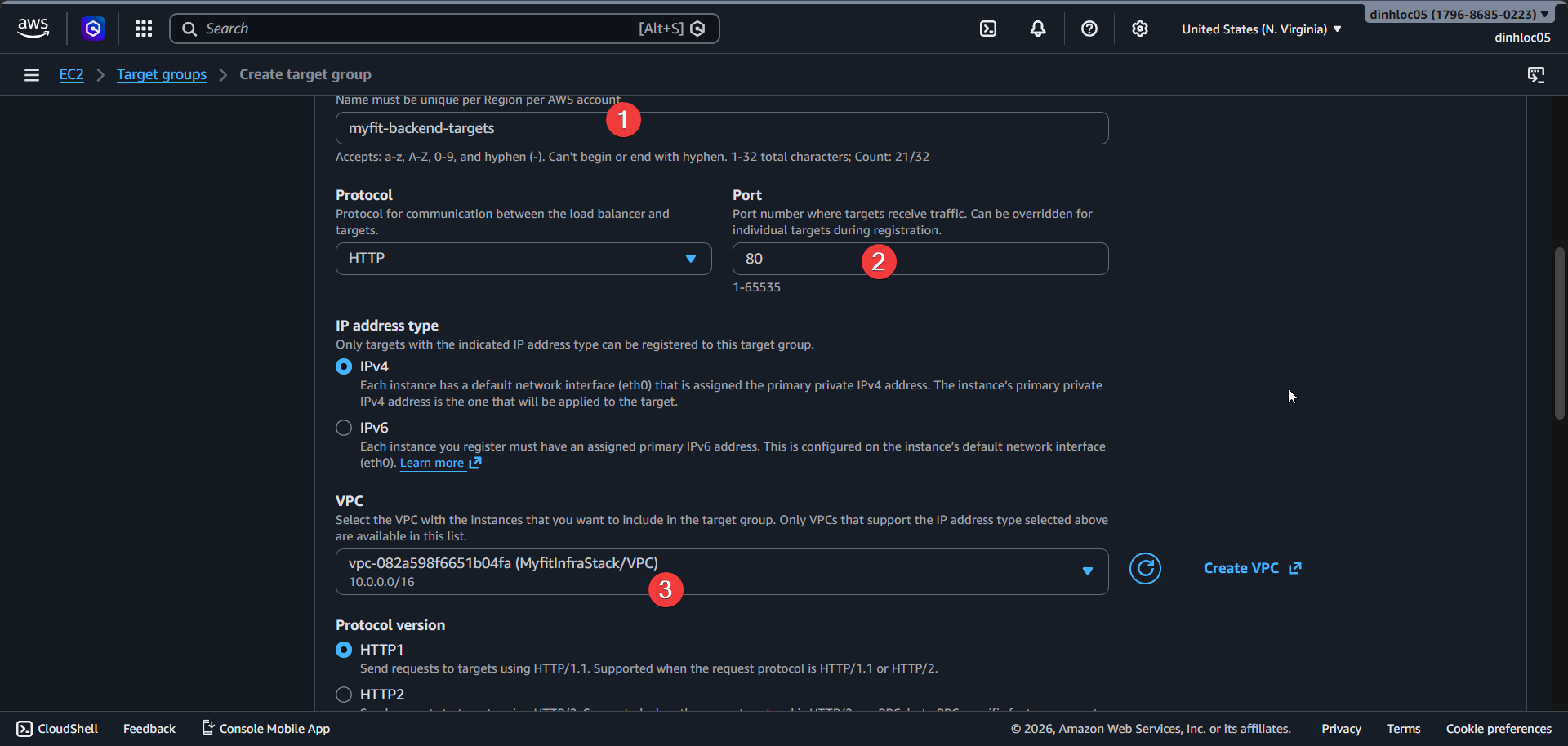The height and width of the screenshot is (746, 1568).
Task: Refresh the VPC list with the refresh icon
Action: (1145, 568)
